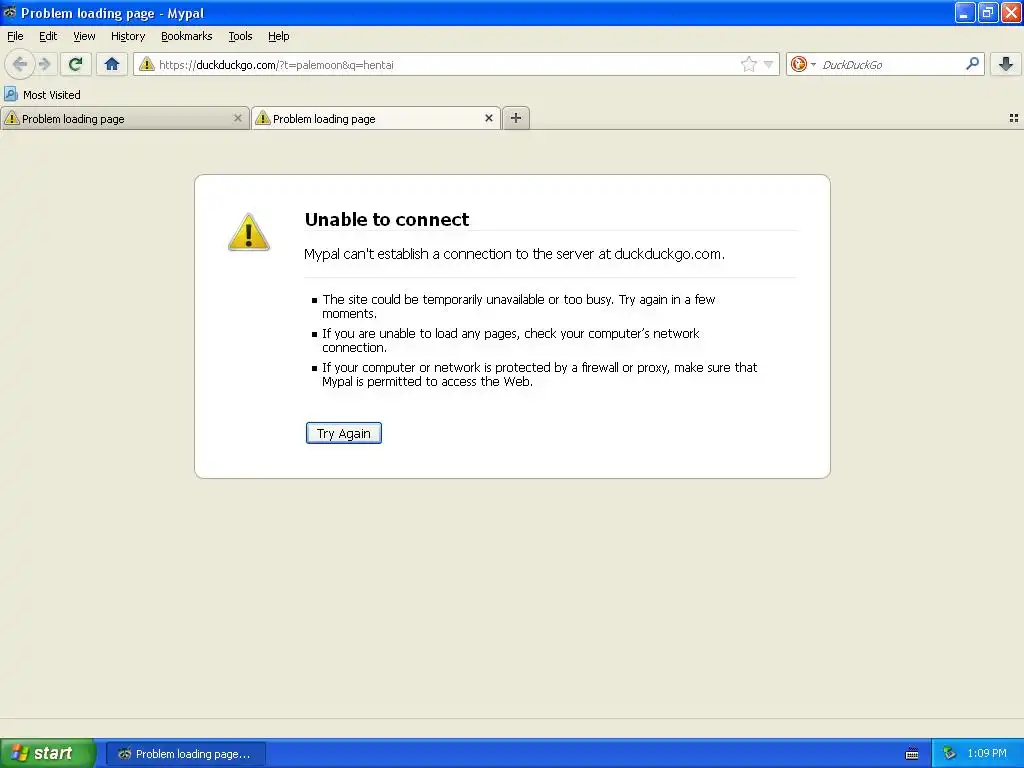Open the Edit menu

[x=48, y=36]
